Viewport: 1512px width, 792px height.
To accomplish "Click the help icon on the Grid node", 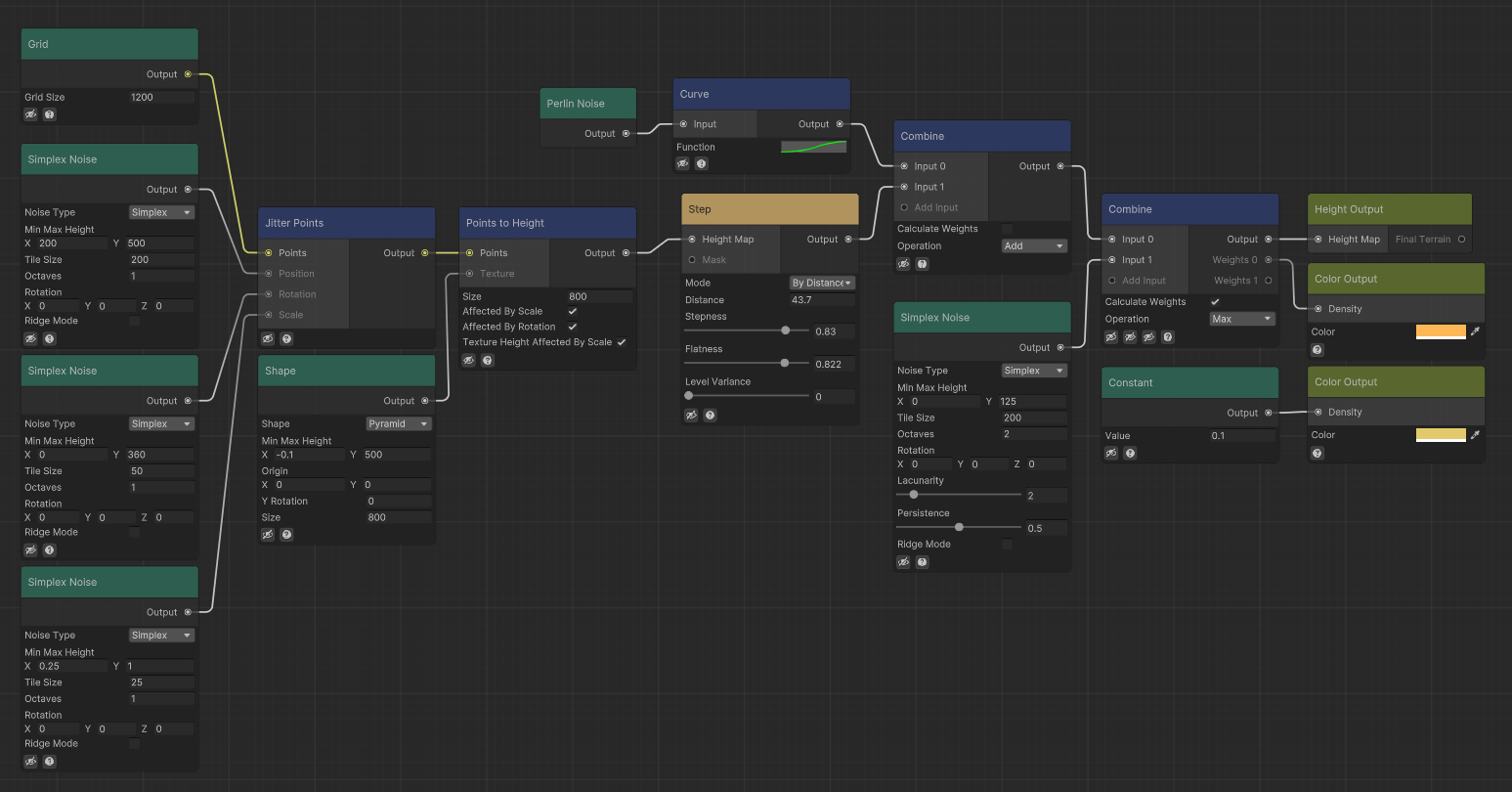I will point(50,114).
